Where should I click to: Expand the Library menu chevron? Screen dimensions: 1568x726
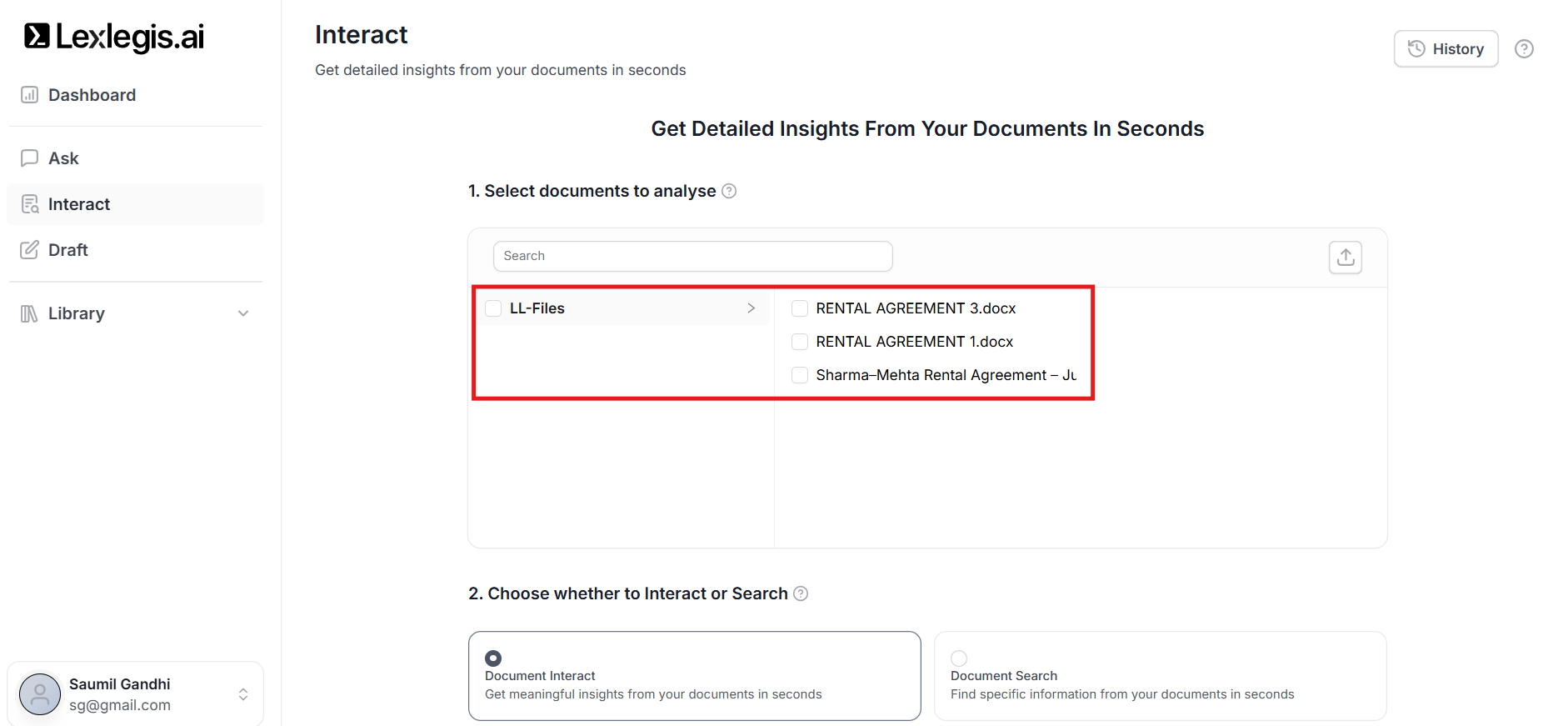click(243, 313)
